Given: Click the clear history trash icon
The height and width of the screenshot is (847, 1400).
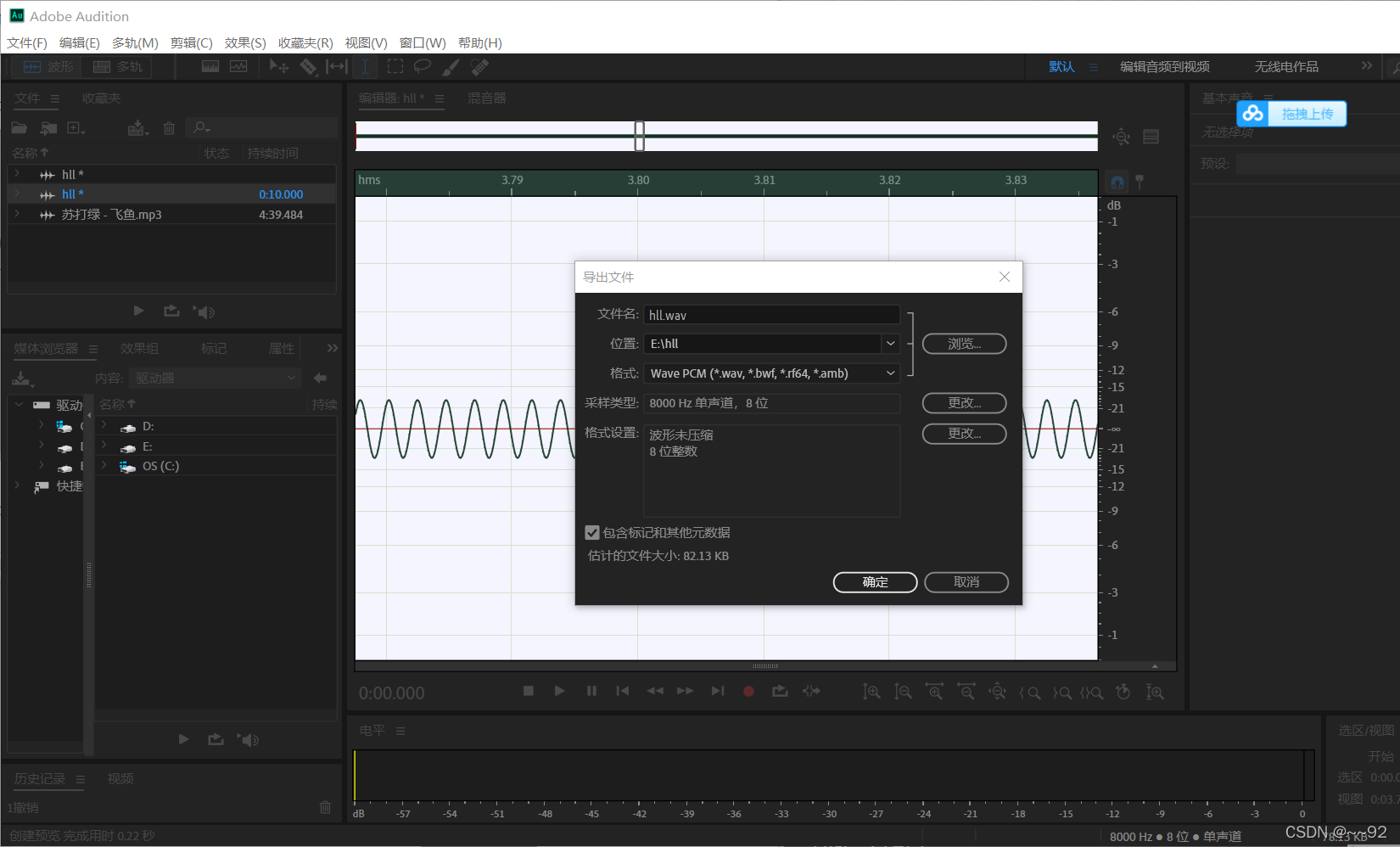Looking at the screenshot, I should pyautogui.click(x=325, y=807).
